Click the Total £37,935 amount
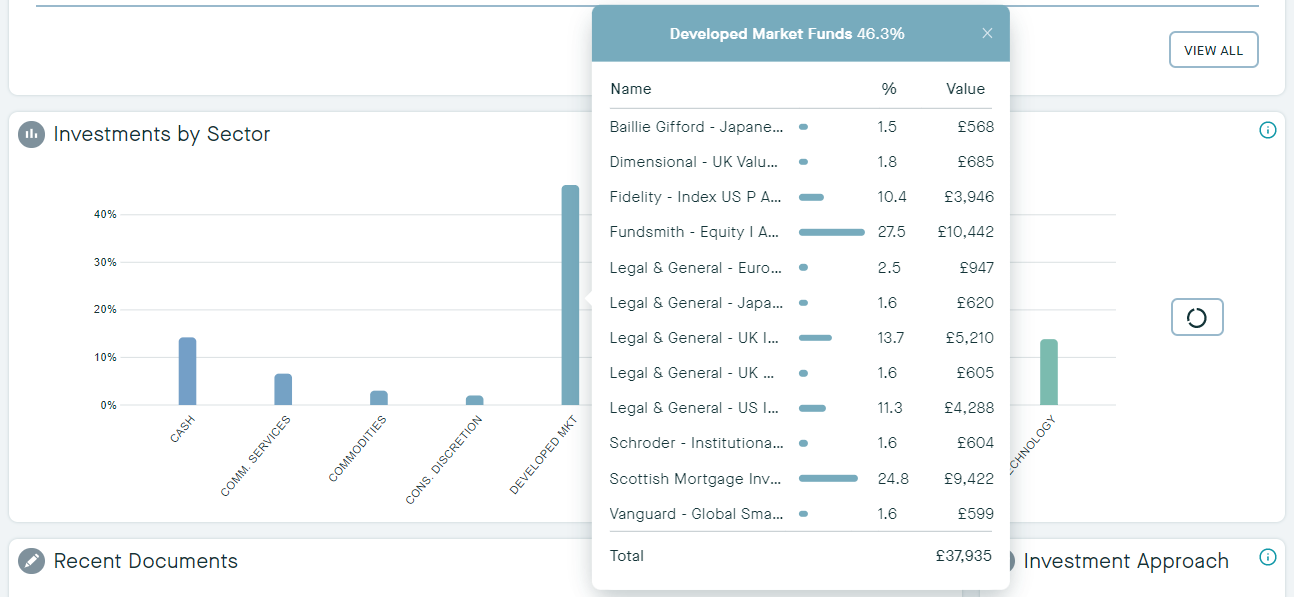The height and width of the screenshot is (597, 1294). pos(962,556)
